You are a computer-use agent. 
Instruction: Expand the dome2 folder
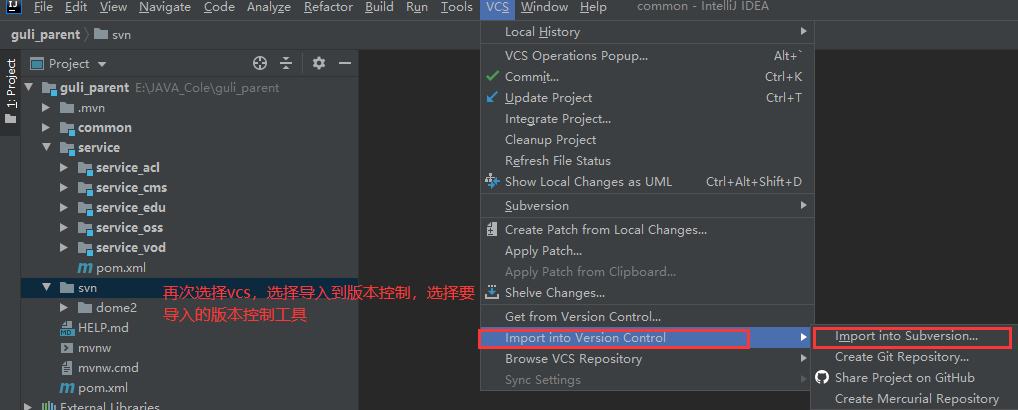pos(64,307)
